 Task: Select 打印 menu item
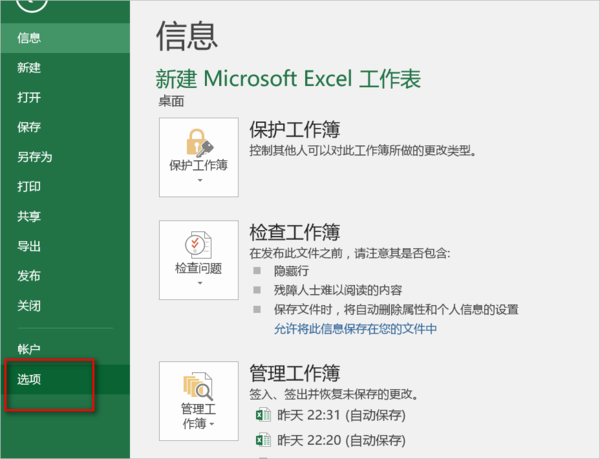click(65, 187)
